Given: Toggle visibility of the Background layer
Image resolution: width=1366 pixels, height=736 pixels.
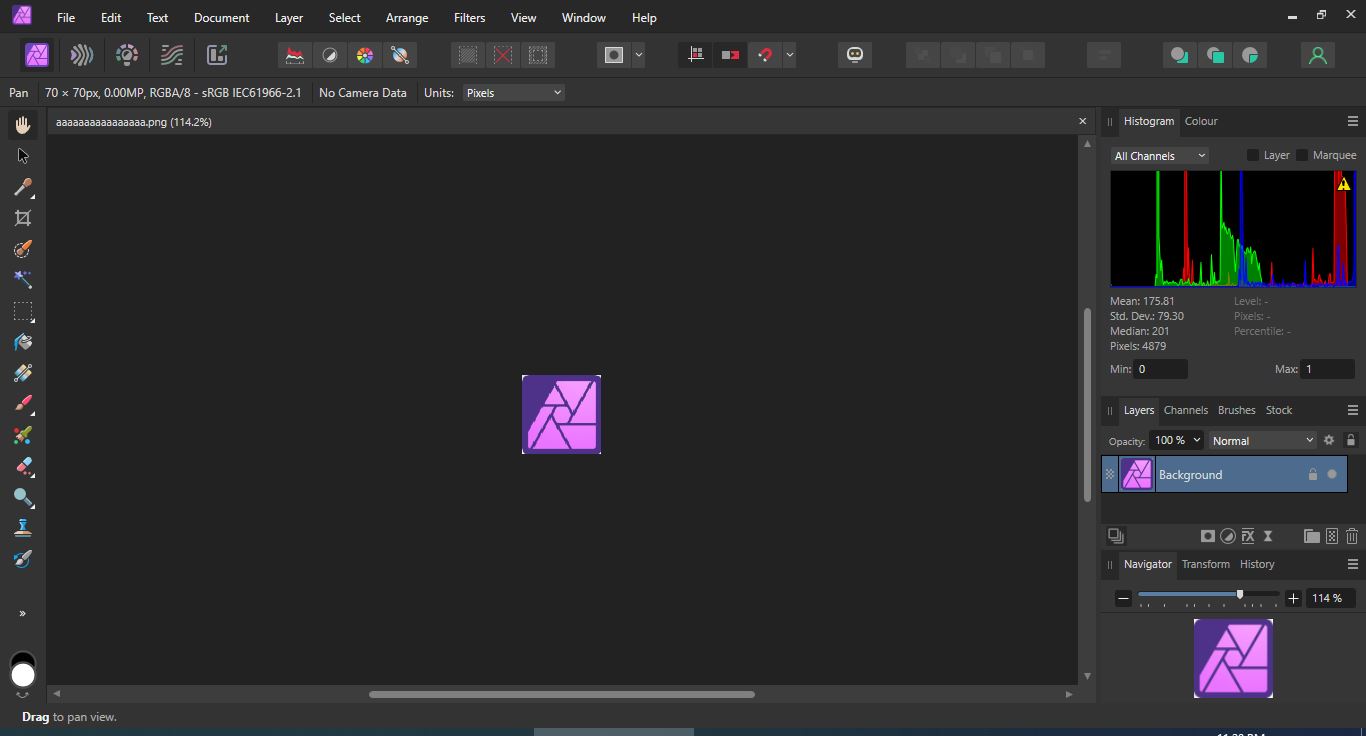Looking at the screenshot, I should pos(1332,475).
